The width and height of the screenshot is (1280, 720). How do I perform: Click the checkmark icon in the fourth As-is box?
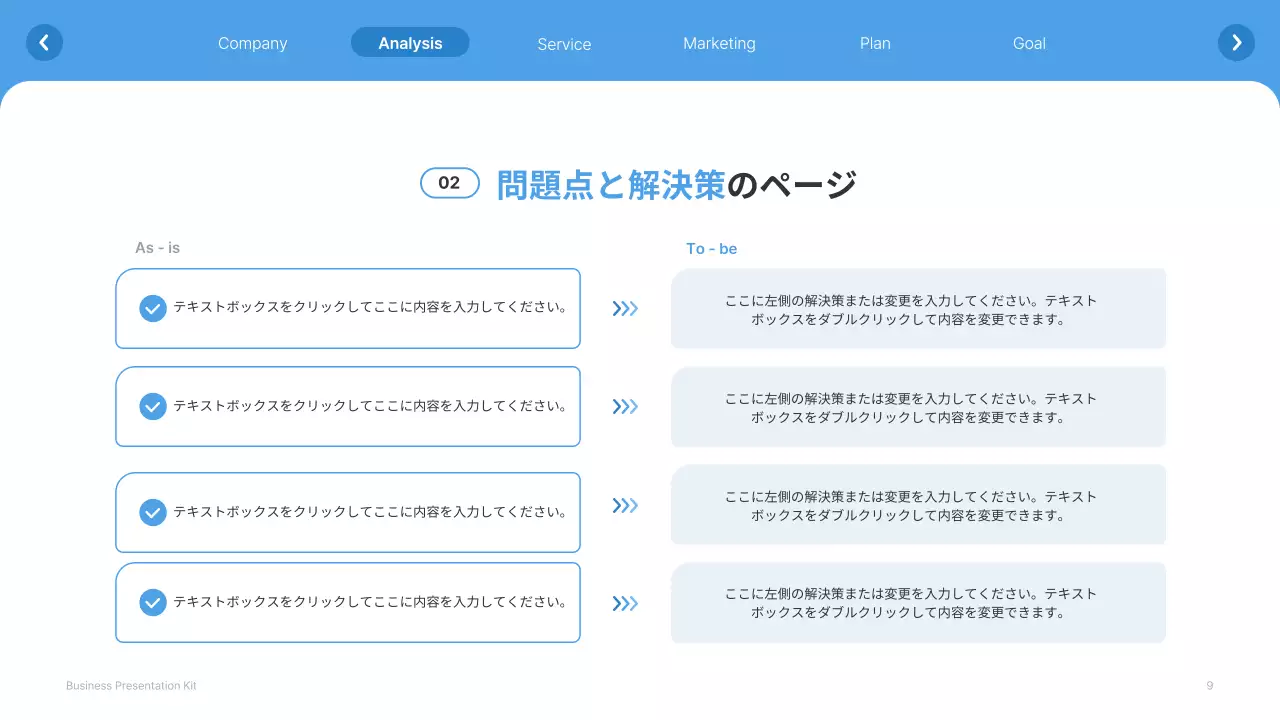152,602
